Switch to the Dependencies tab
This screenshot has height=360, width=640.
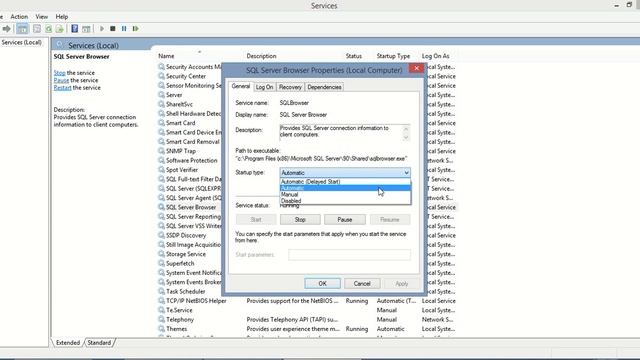pyautogui.click(x=324, y=87)
